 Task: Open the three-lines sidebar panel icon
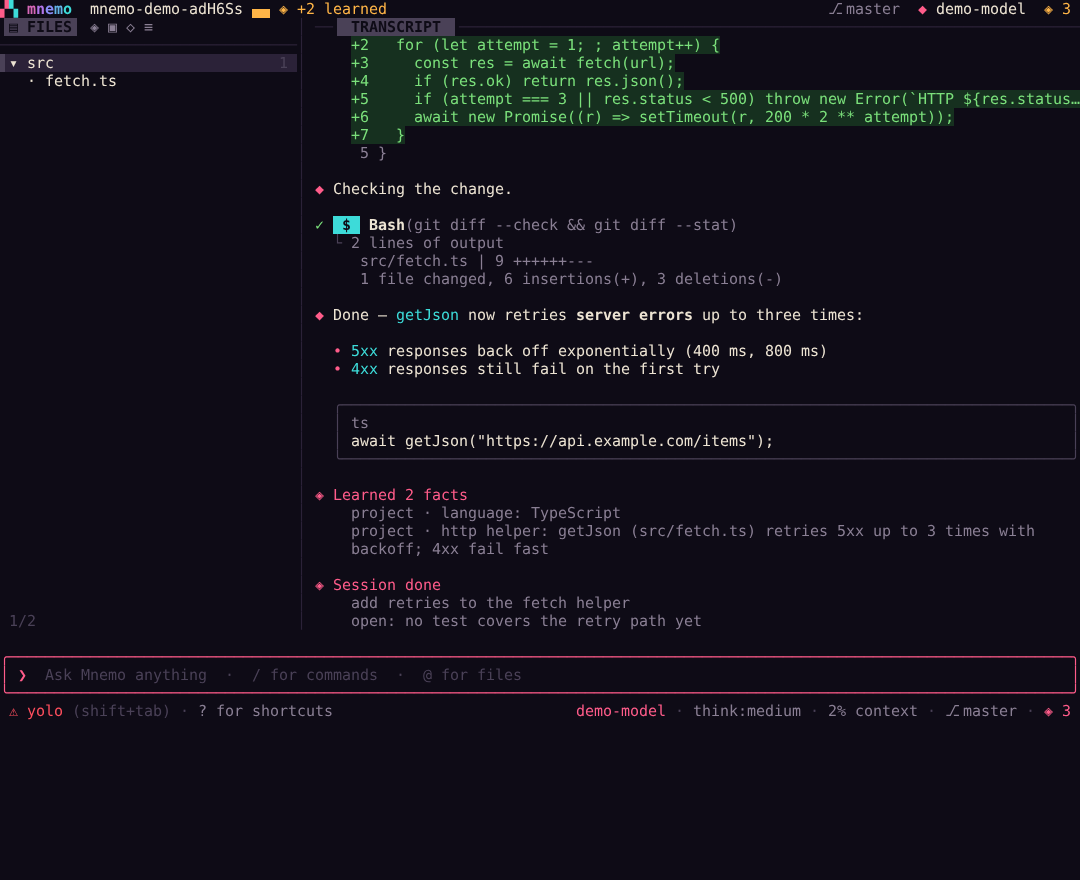click(148, 28)
